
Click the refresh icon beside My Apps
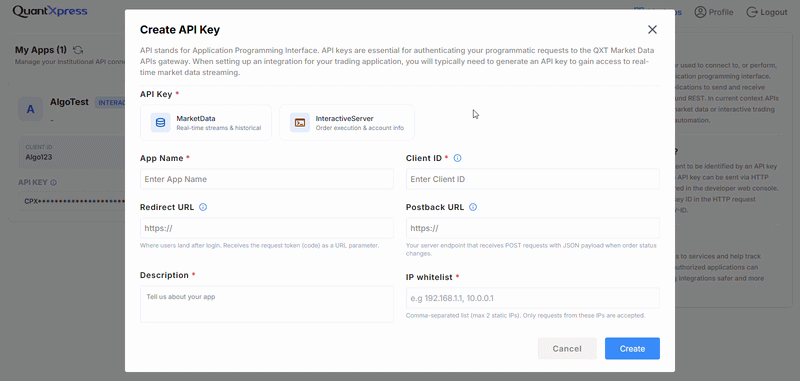[x=78, y=50]
